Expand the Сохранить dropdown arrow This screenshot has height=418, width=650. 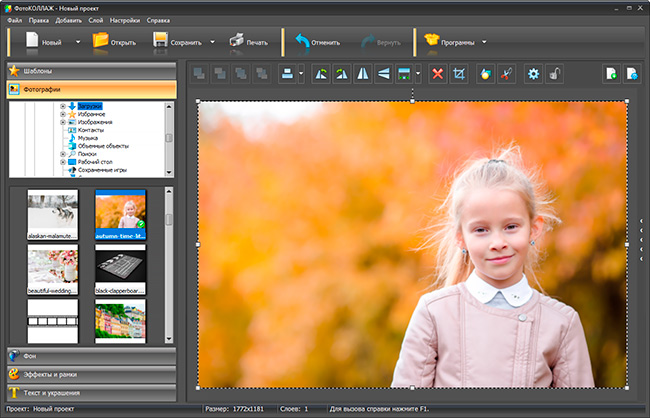coord(212,42)
